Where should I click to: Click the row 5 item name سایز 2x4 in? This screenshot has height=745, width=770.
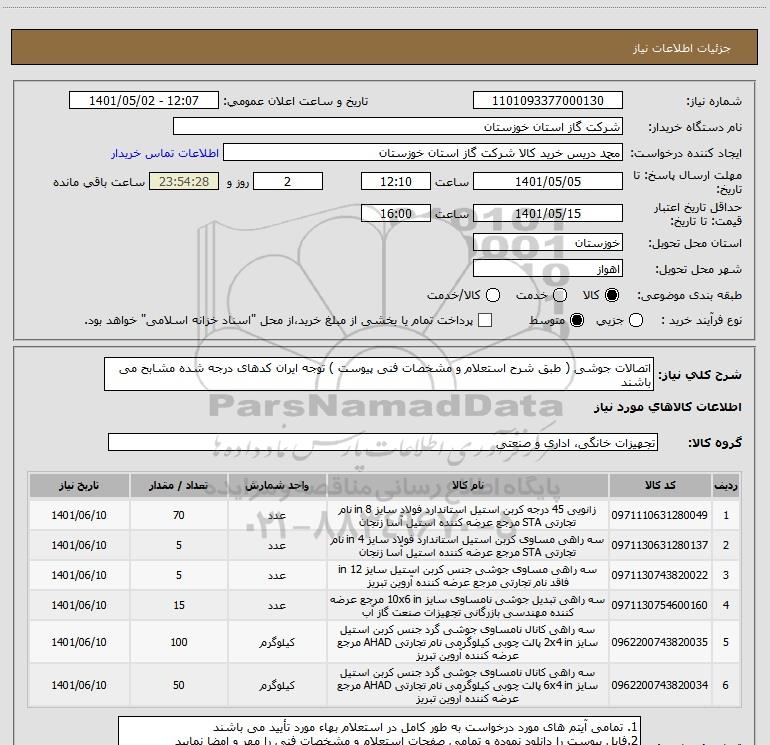(468, 642)
